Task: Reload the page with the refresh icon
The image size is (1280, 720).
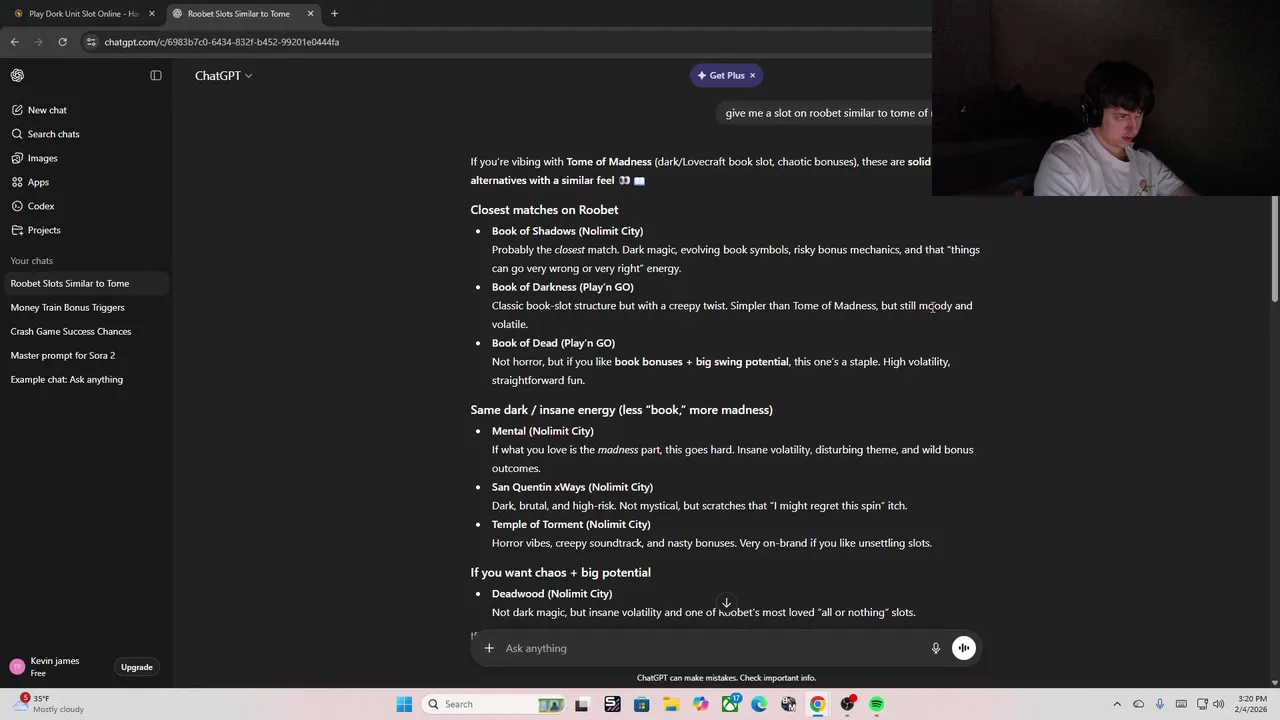Action: click(x=62, y=42)
